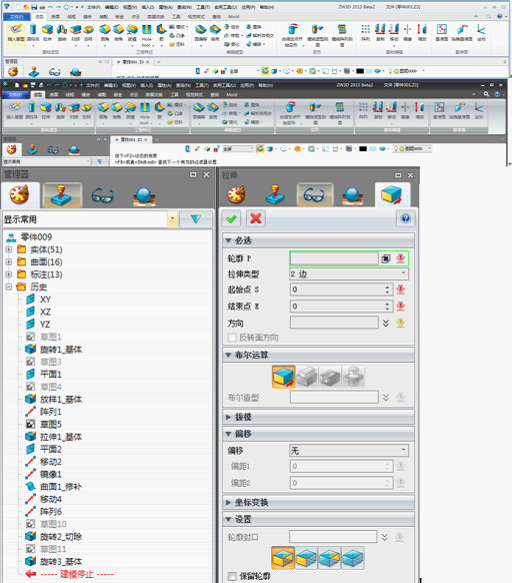Enable the 反转面方向 checkbox

pos(232,338)
